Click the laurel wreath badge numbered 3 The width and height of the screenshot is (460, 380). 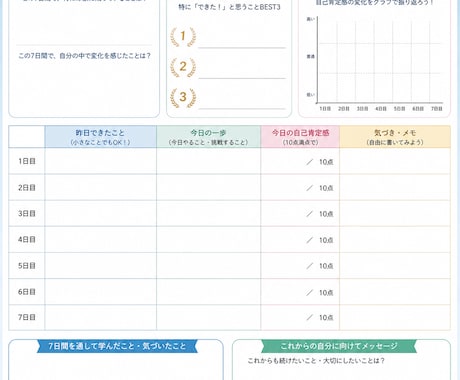coord(183,97)
